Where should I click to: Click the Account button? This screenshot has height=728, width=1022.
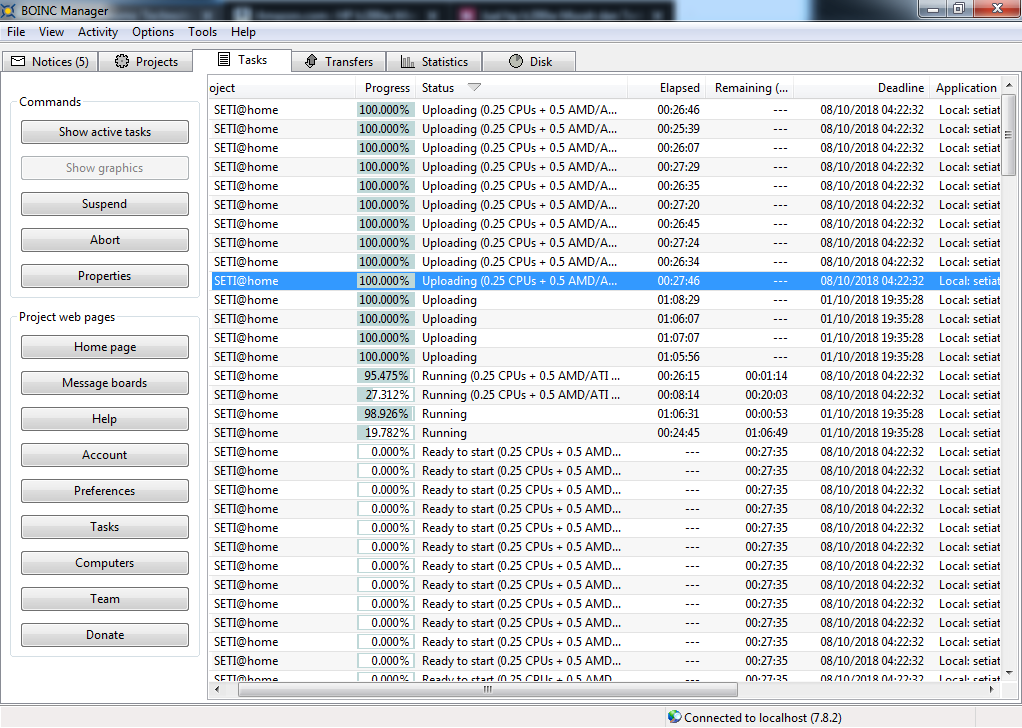pyautogui.click(x=104, y=454)
